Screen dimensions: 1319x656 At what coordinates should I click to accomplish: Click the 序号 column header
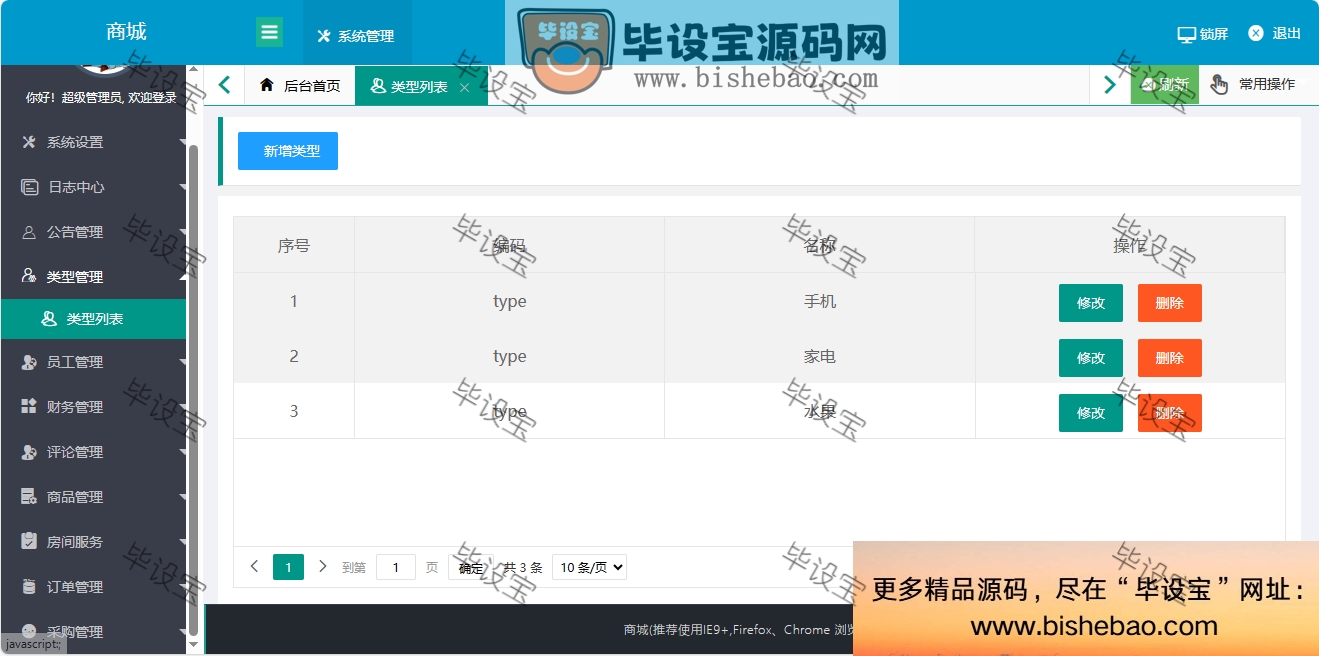(x=294, y=245)
